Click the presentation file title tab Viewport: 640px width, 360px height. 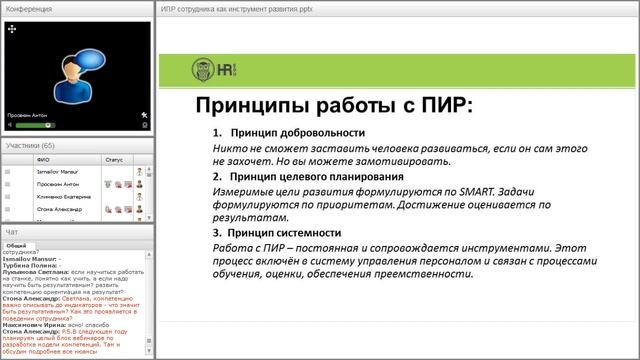point(236,9)
